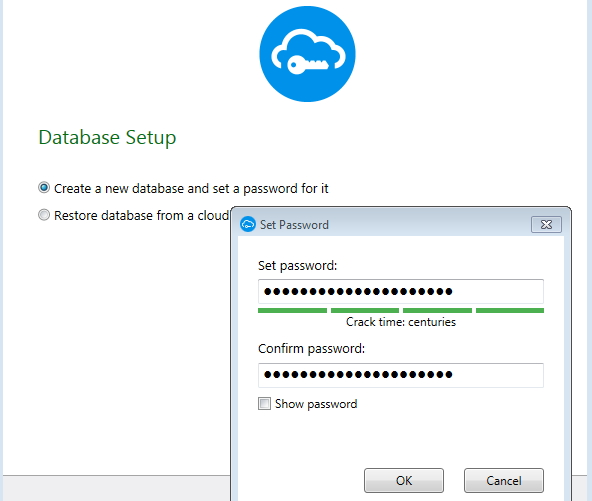
Task: Click the Crack time: centuries text
Action: [401, 322]
